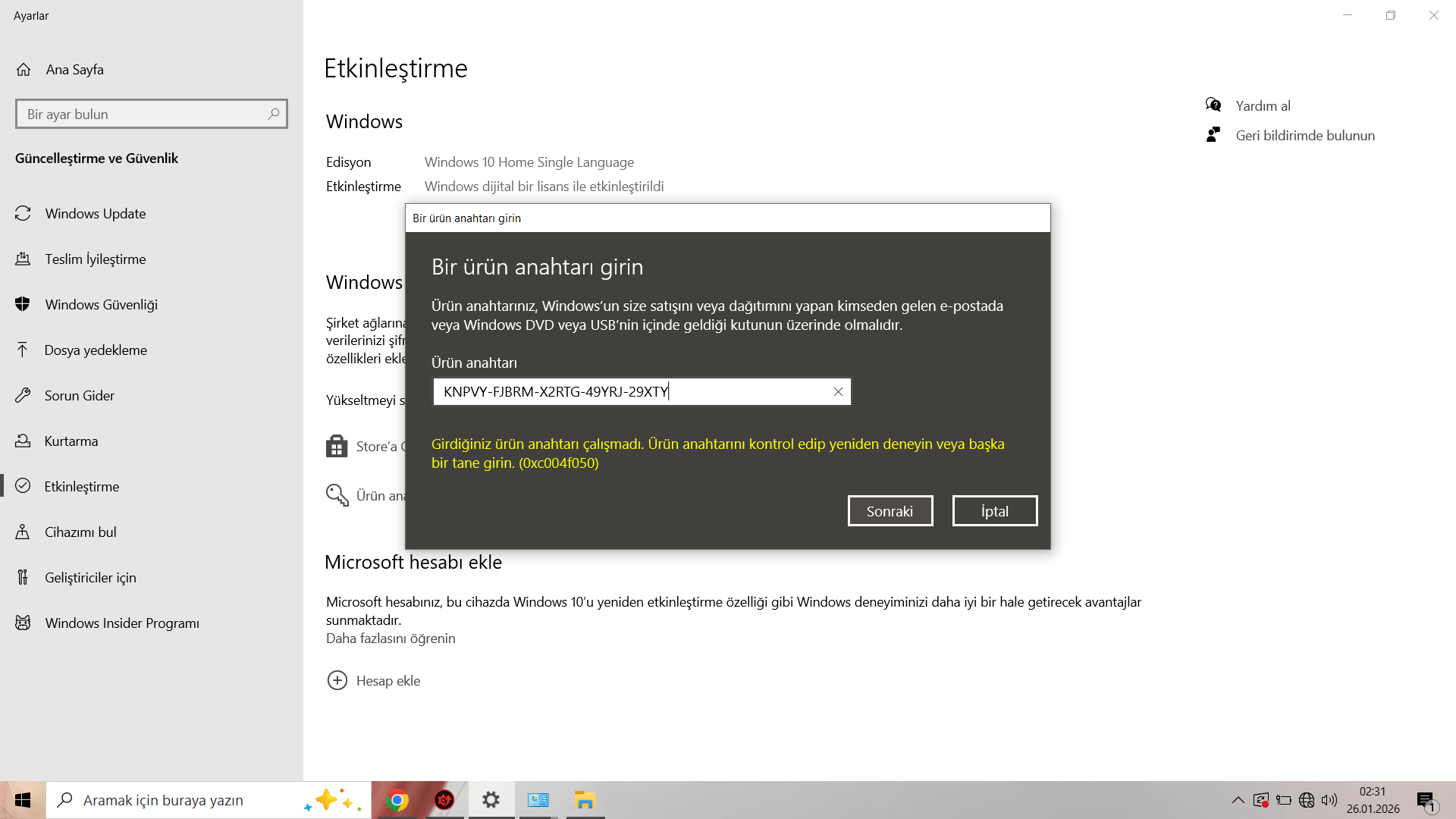Select Windows Insider Programı icon
Image resolution: width=1456 pixels, height=819 pixels.
coord(23,623)
